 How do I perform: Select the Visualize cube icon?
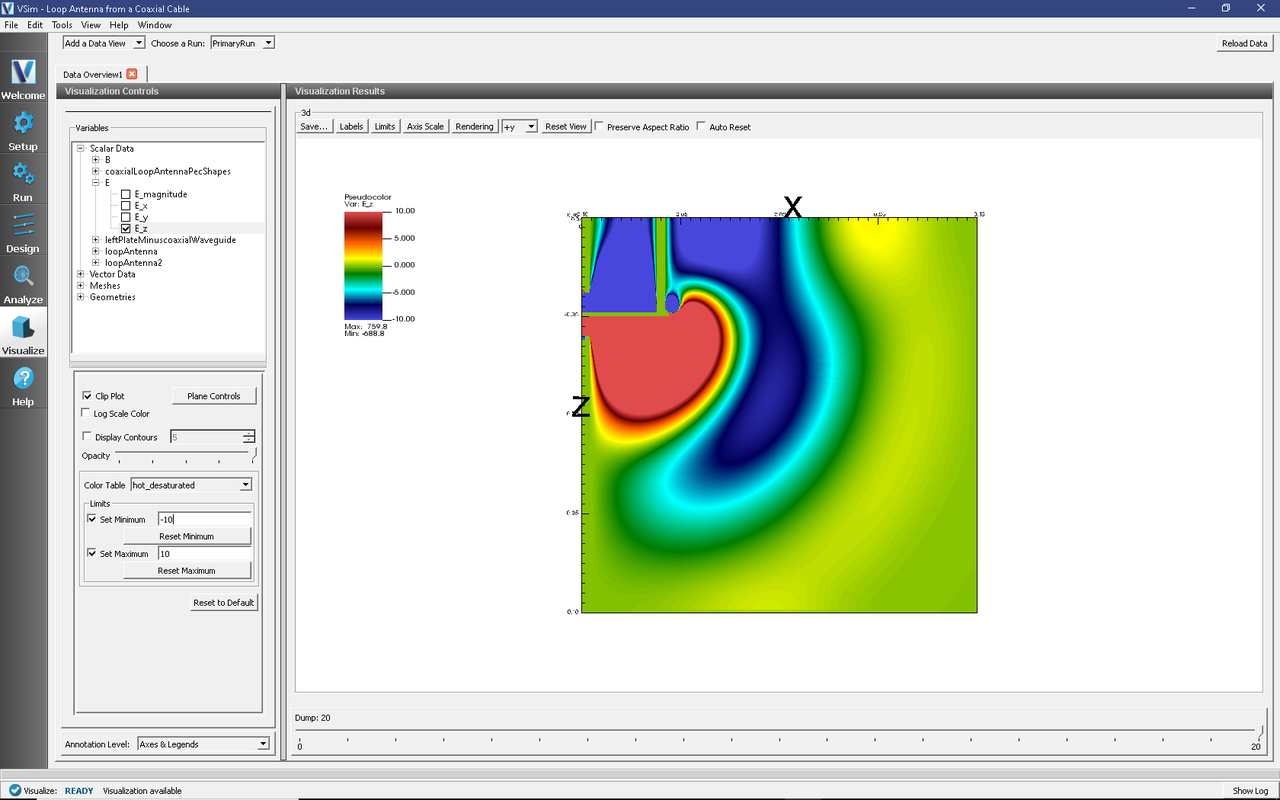click(23, 334)
